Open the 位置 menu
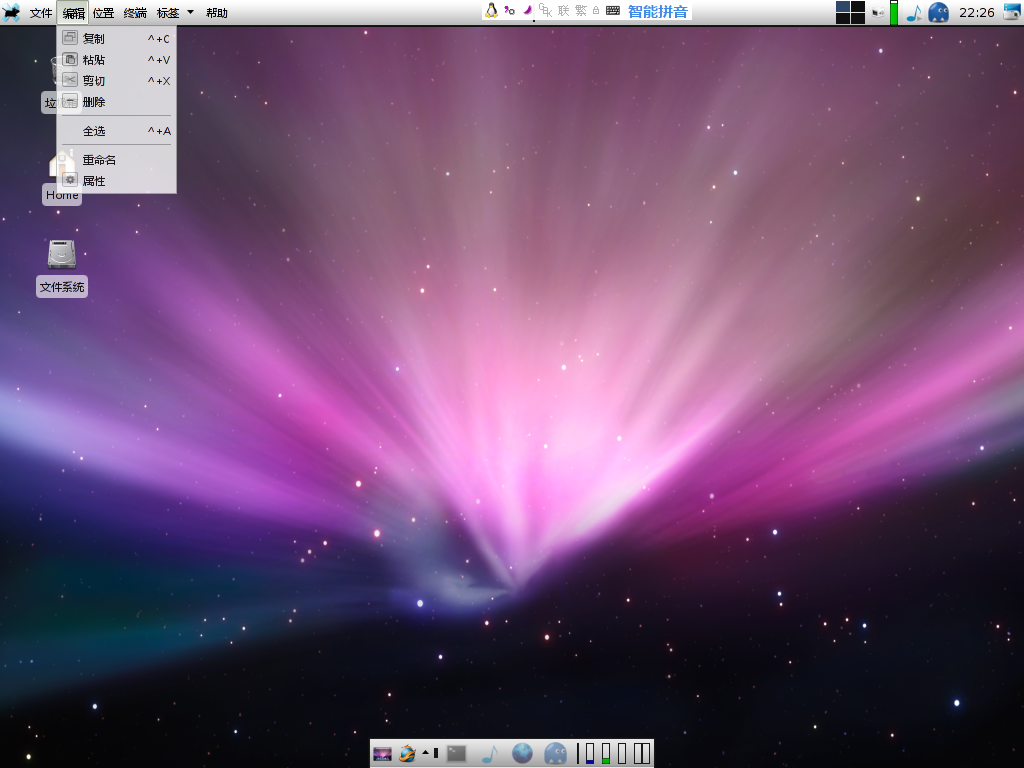This screenshot has height=768, width=1024. (103, 12)
